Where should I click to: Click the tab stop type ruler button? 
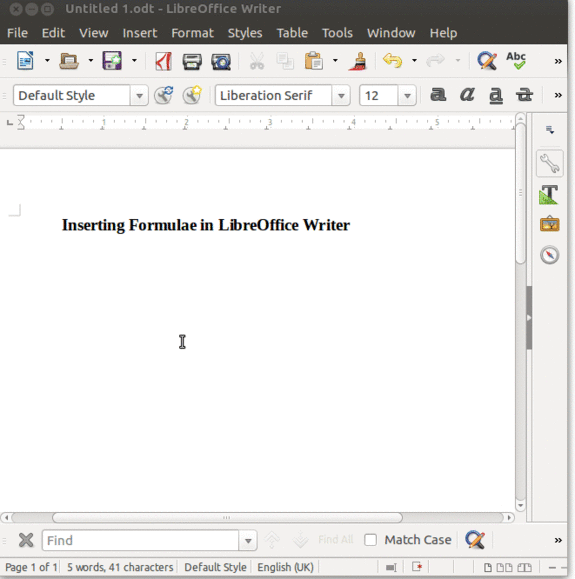point(10,123)
